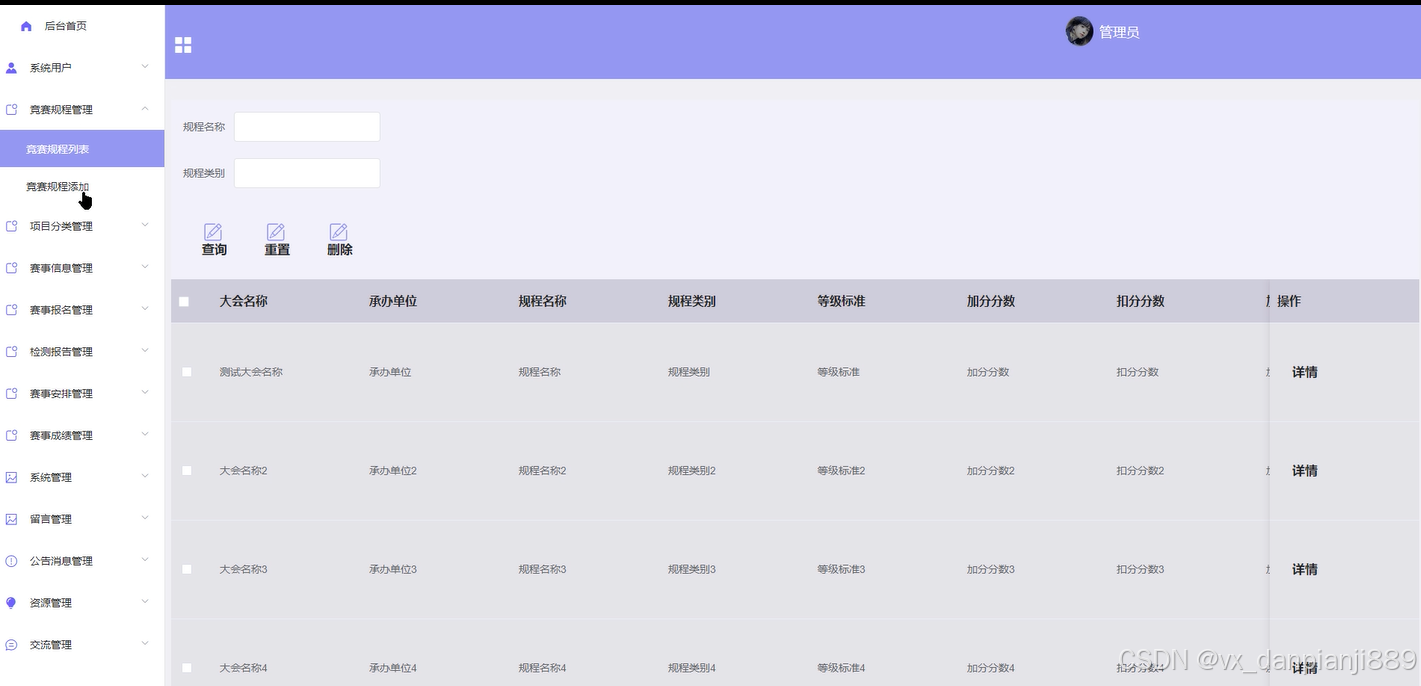Focus the 规程名称 search input
The image size is (1421, 686).
point(307,127)
